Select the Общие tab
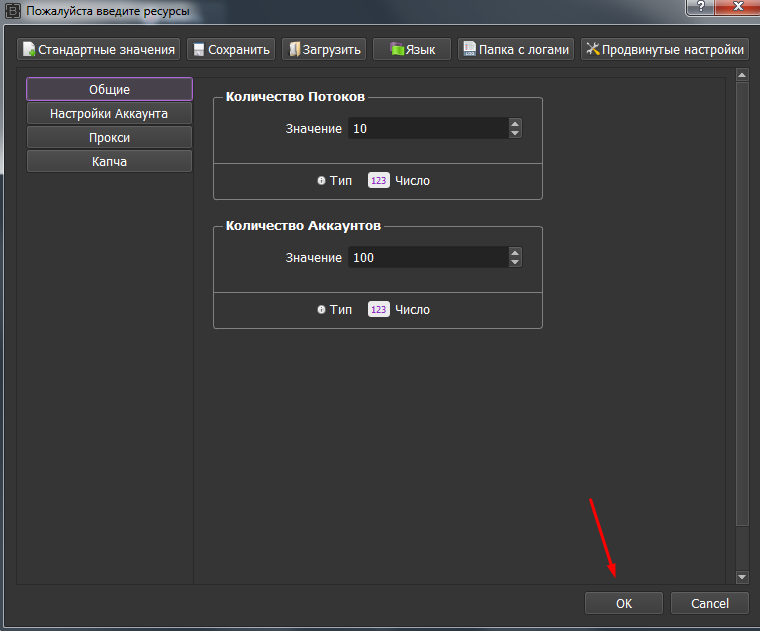 [x=109, y=90]
